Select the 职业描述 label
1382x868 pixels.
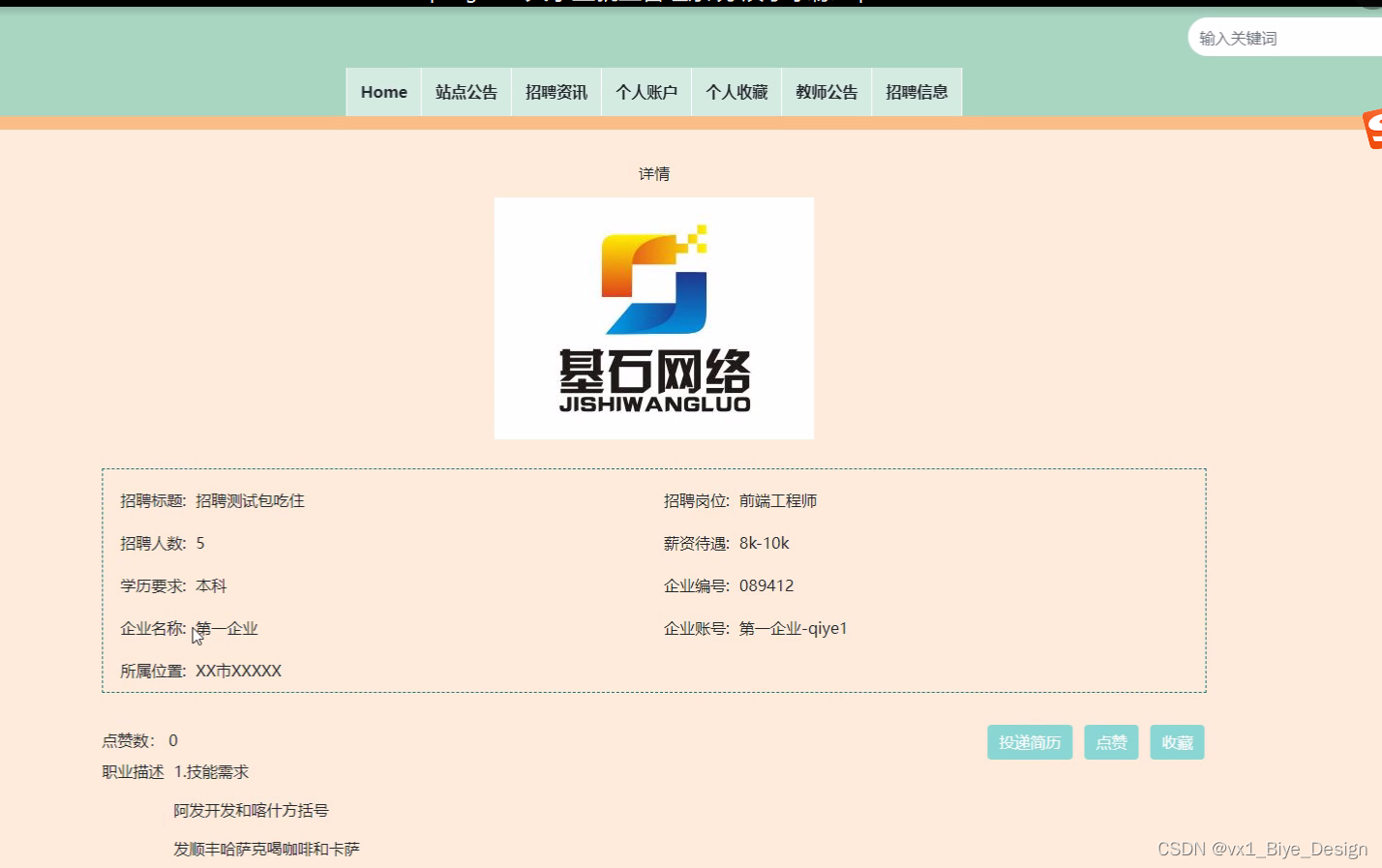point(133,772)
